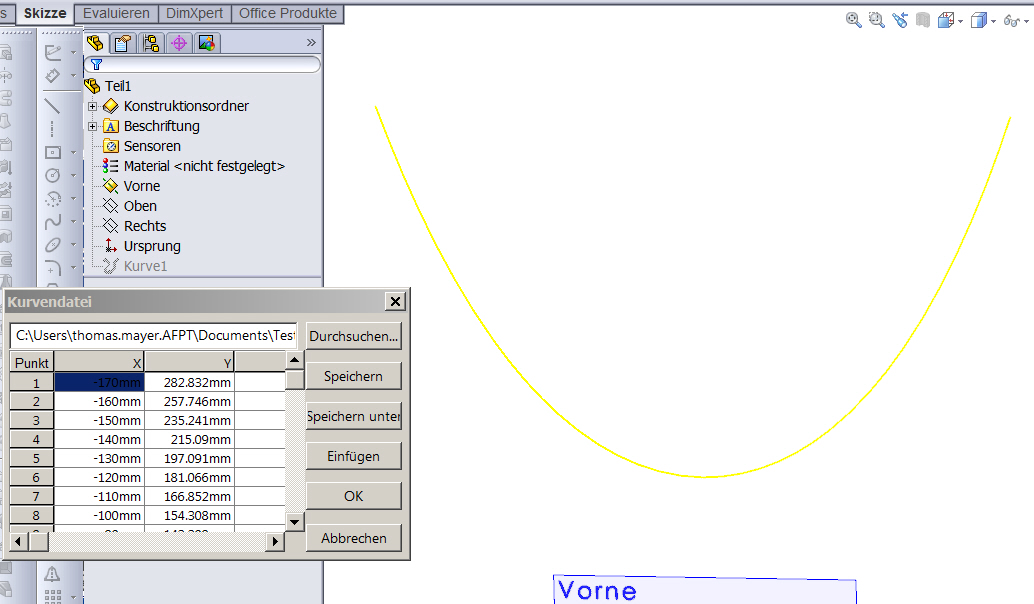Switch to the Evaluieren tab

[x=116, y=13]
